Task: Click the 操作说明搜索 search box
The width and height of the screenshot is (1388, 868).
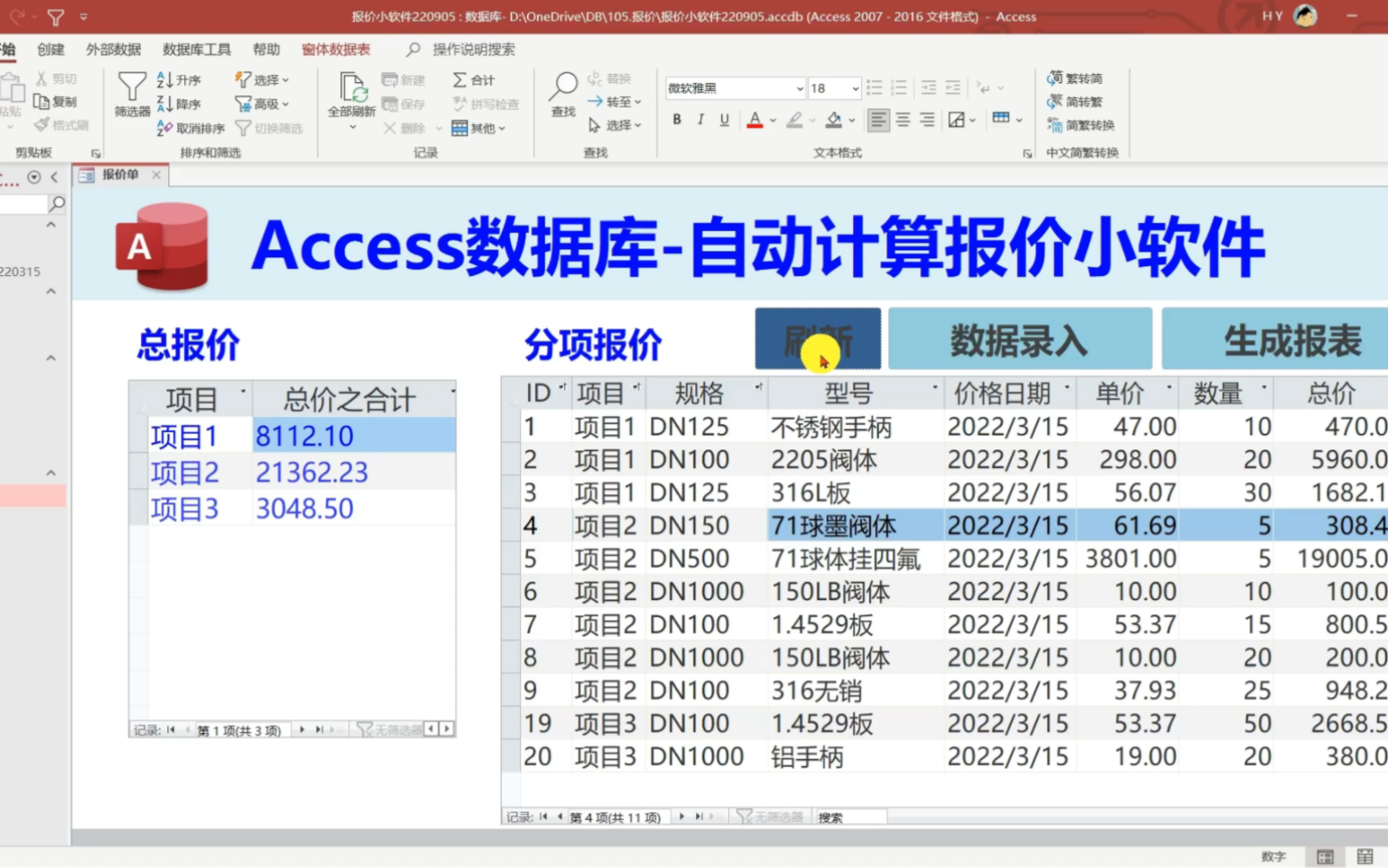Action: [473, 49]
